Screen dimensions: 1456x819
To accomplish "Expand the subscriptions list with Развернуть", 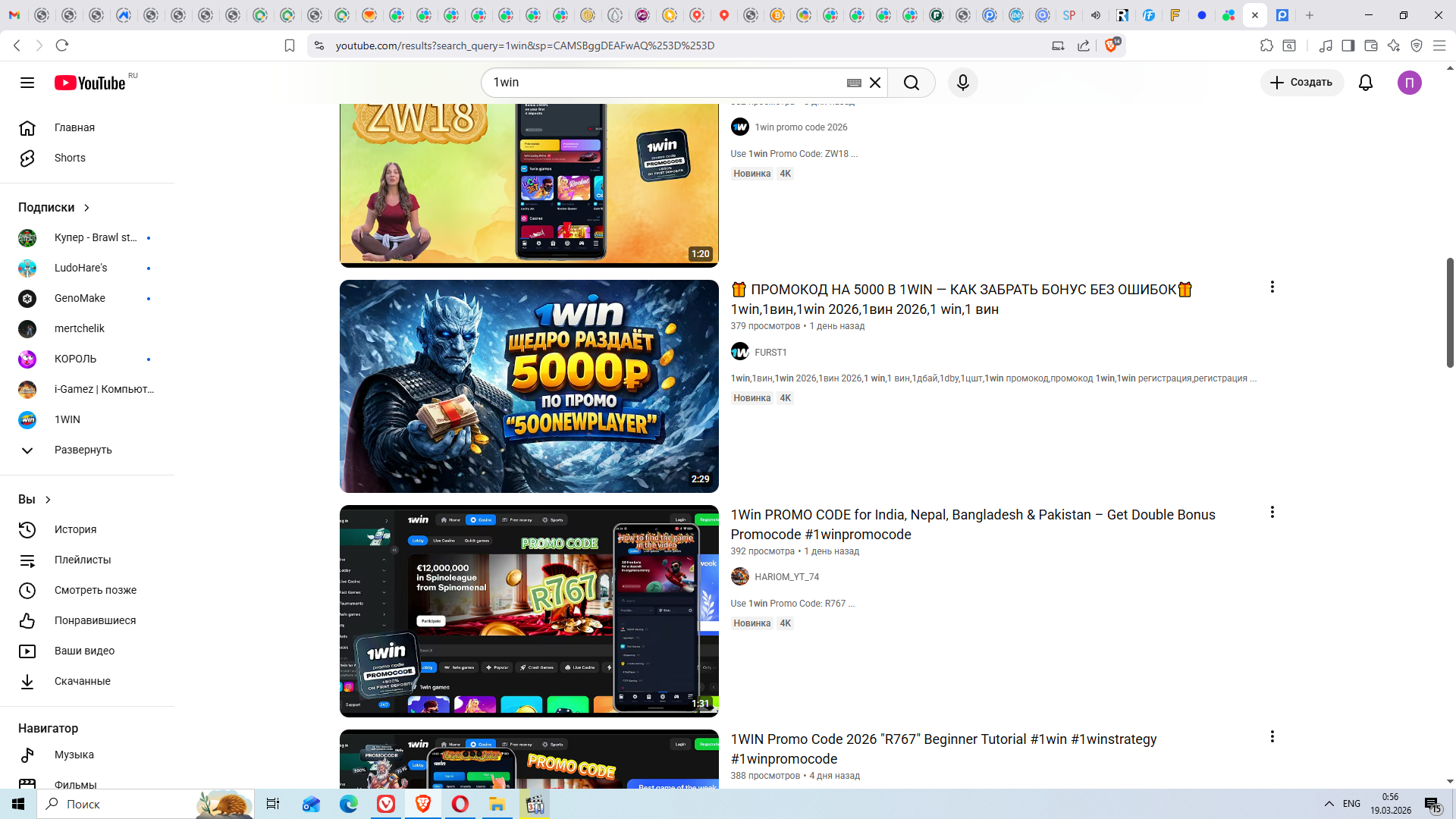I will [83, 450].
